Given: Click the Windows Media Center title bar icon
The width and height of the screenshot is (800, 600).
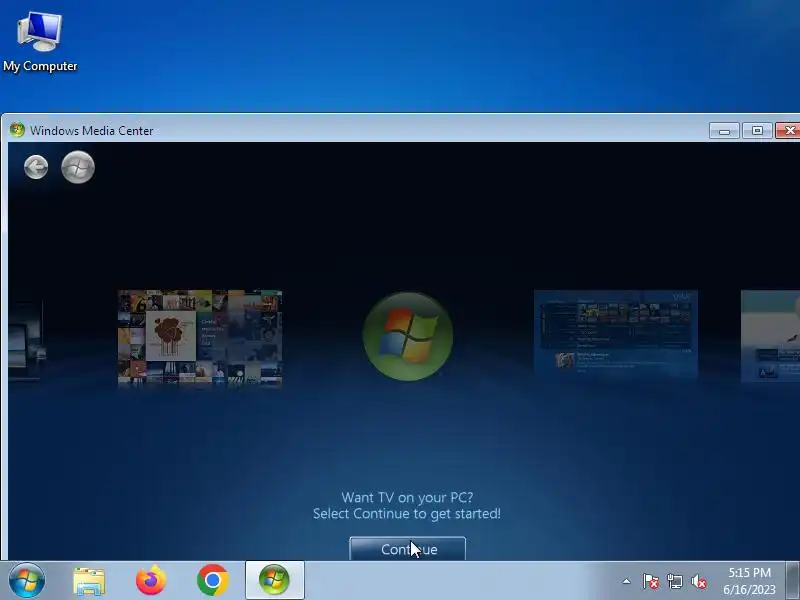Looking at the screenshot, I should [17, 130].
